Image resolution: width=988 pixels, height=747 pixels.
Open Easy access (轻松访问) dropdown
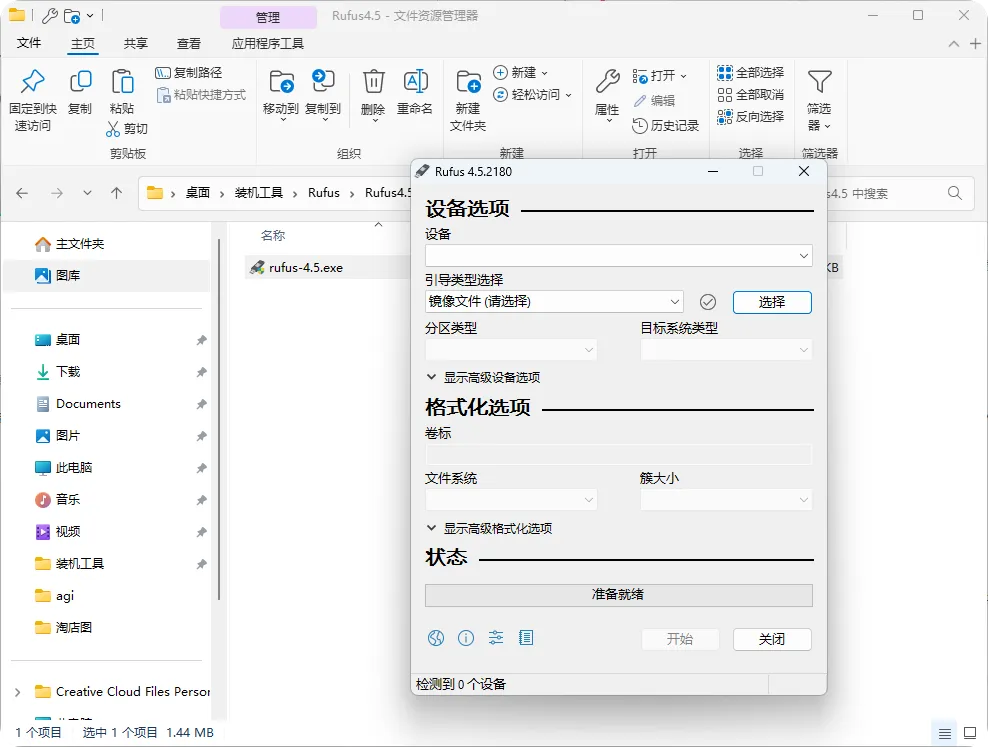click(532, 94)
